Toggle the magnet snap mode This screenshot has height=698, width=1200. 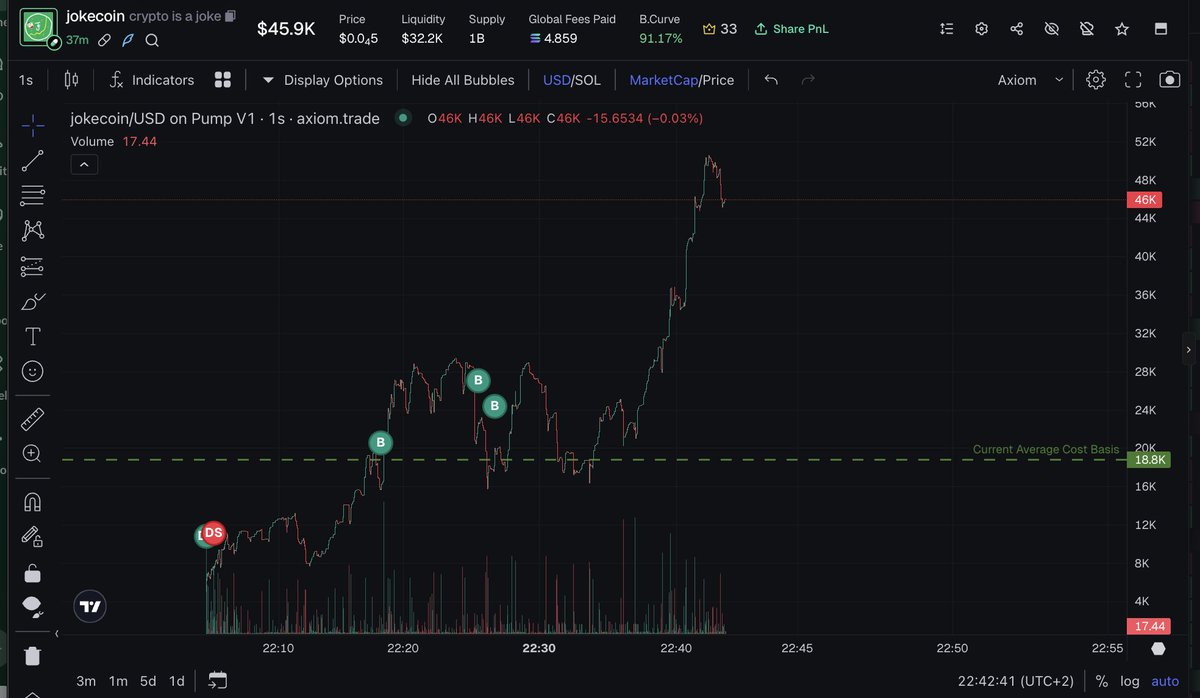coord(32,501)
